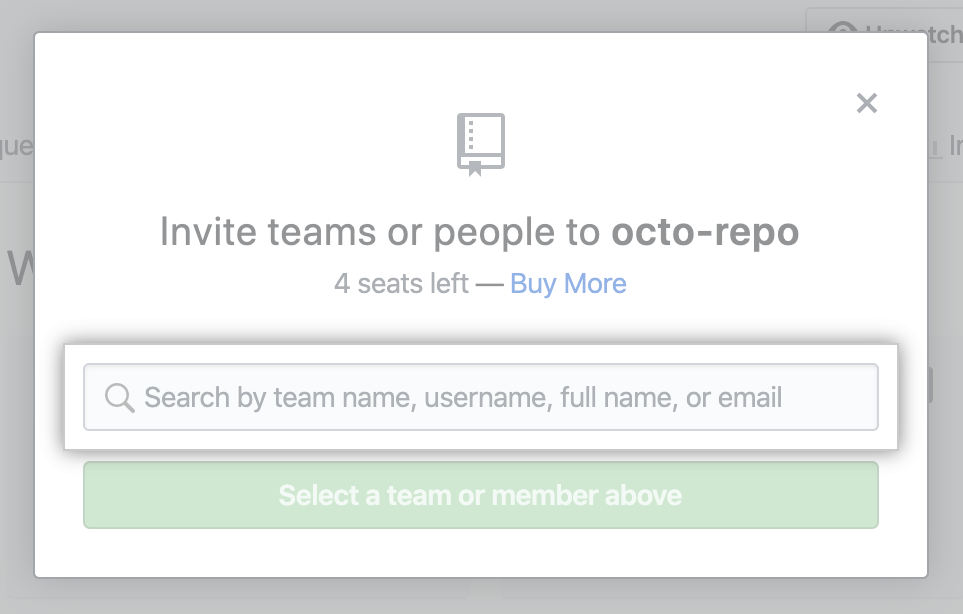Click the "4 seats left" text
The image size is (963, 614).
click(x=401, y=284)
